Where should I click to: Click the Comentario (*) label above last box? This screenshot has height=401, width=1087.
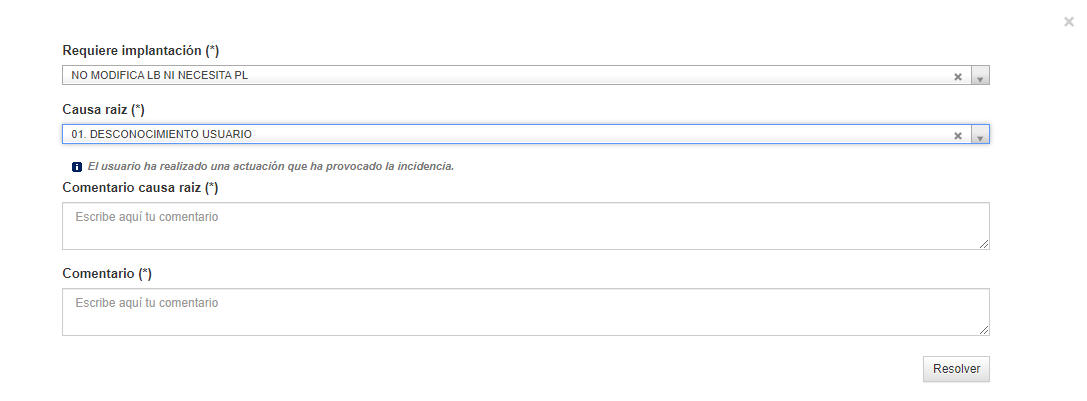click(x=107, y=273)
